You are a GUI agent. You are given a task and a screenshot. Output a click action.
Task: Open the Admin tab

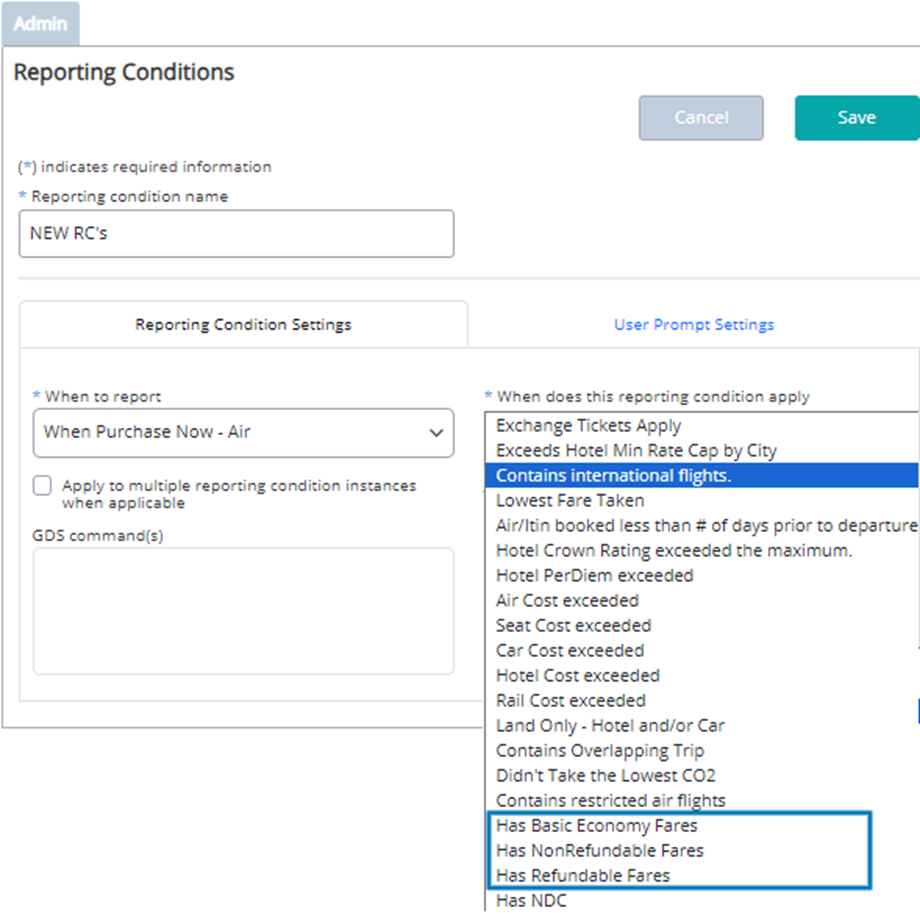pos(40,23)
